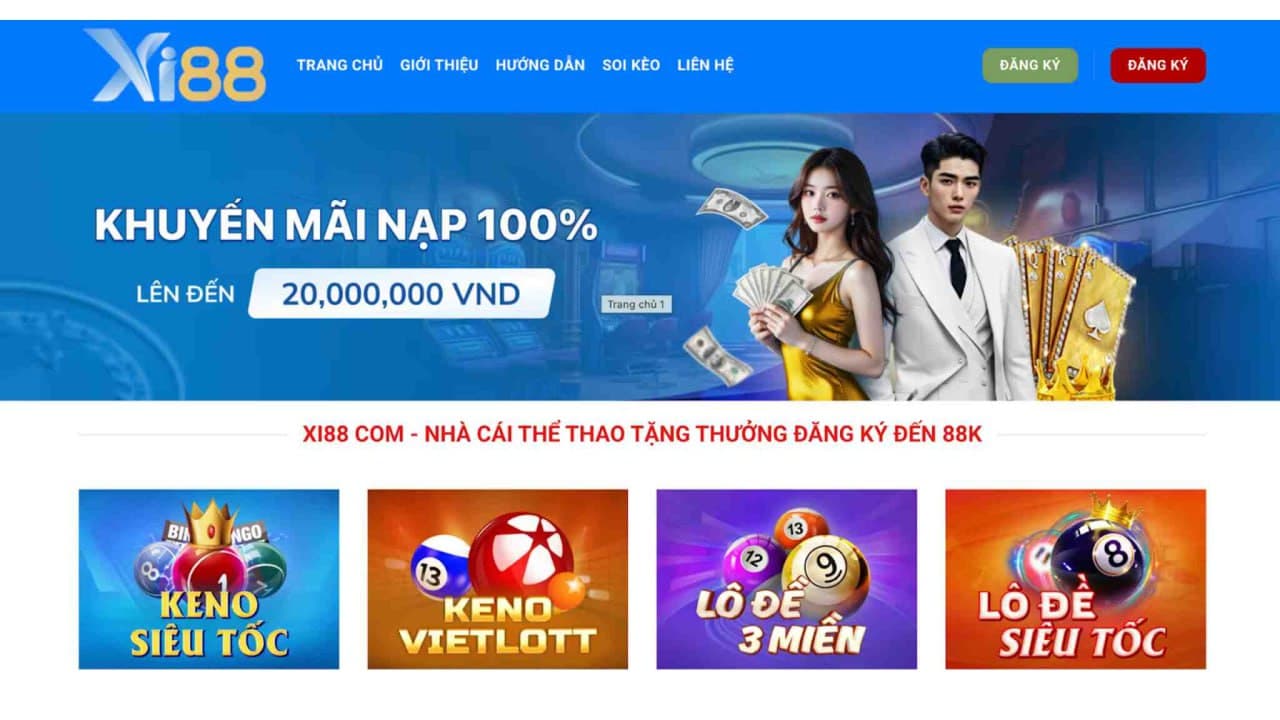Viewport: 1280px width, 720px height.
Task: Open the Soi Kèo section
Action: coord(631,65)
